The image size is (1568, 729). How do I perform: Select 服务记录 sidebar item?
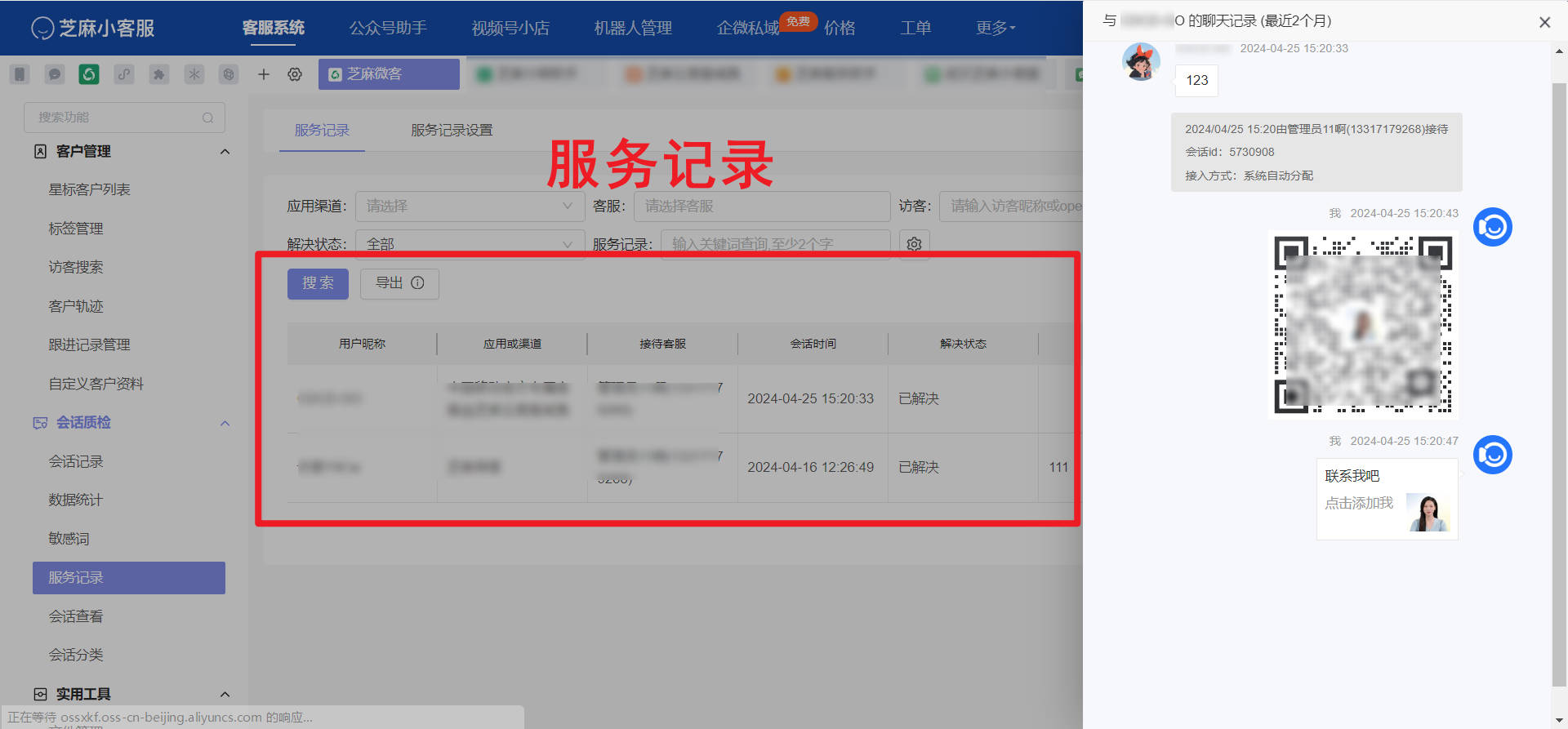129,578
